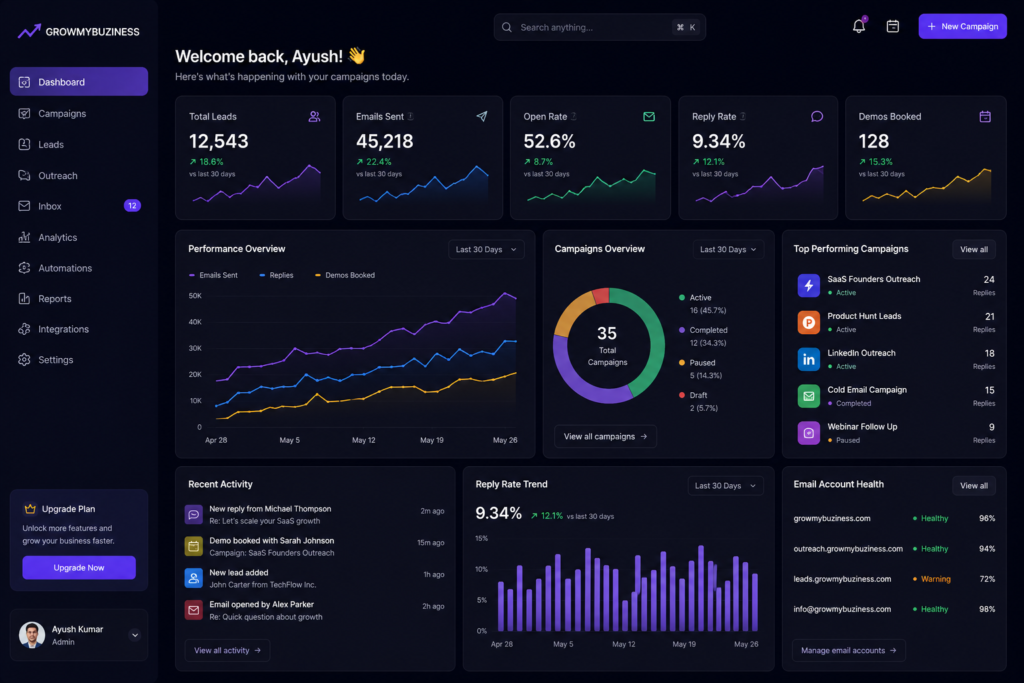Toggle Draft segment in donut legend
Screen dimensions: 1024x683
pyautogui.click(x=698, y=402)
